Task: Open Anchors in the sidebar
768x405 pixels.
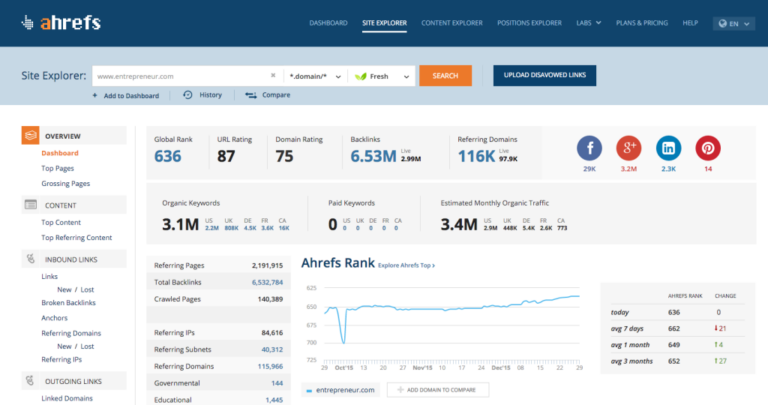Action: pyautogui.click(x=54, y=318)
